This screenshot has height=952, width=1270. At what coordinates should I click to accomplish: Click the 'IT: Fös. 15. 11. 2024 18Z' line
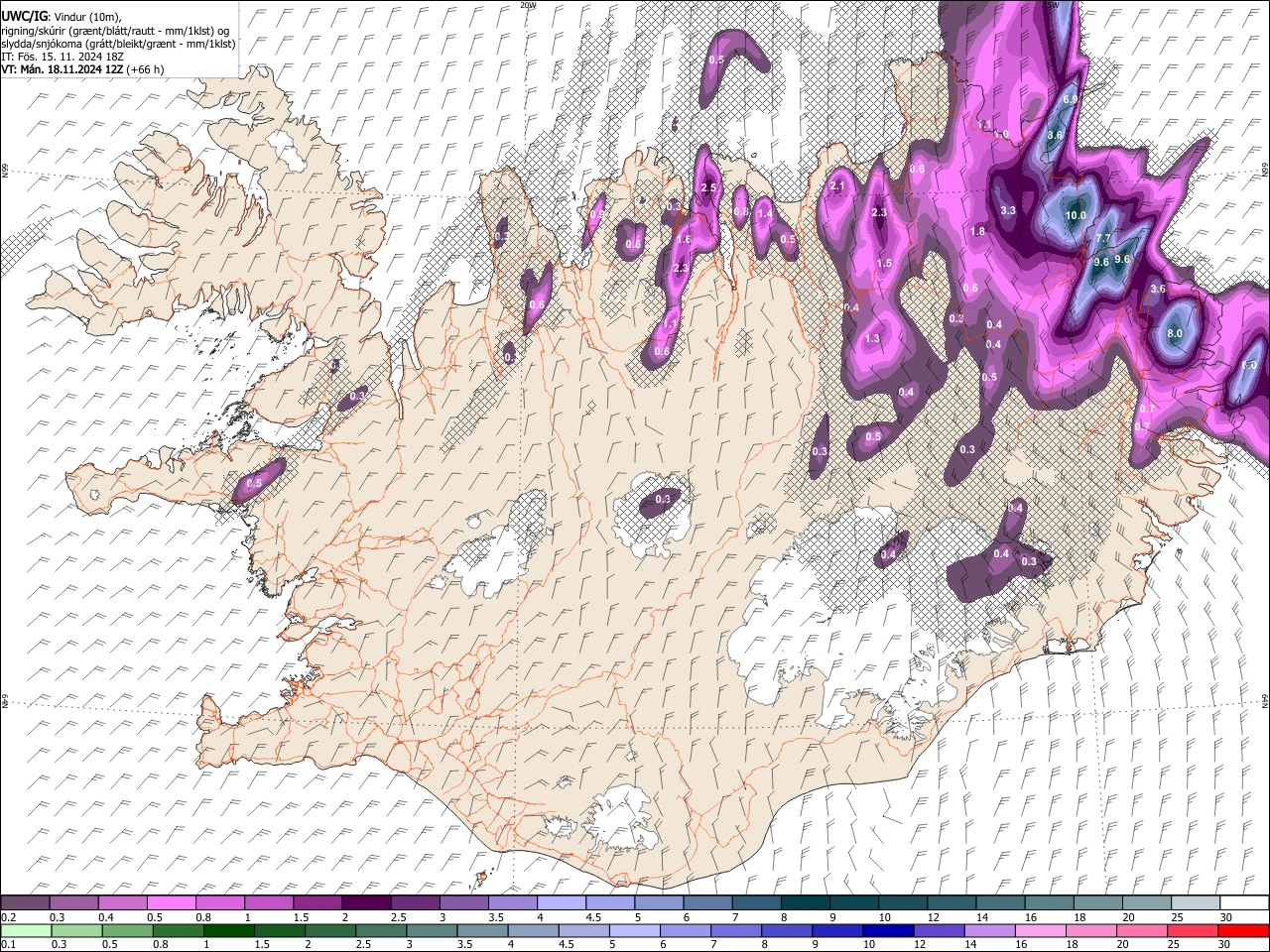tap(62, 57)
